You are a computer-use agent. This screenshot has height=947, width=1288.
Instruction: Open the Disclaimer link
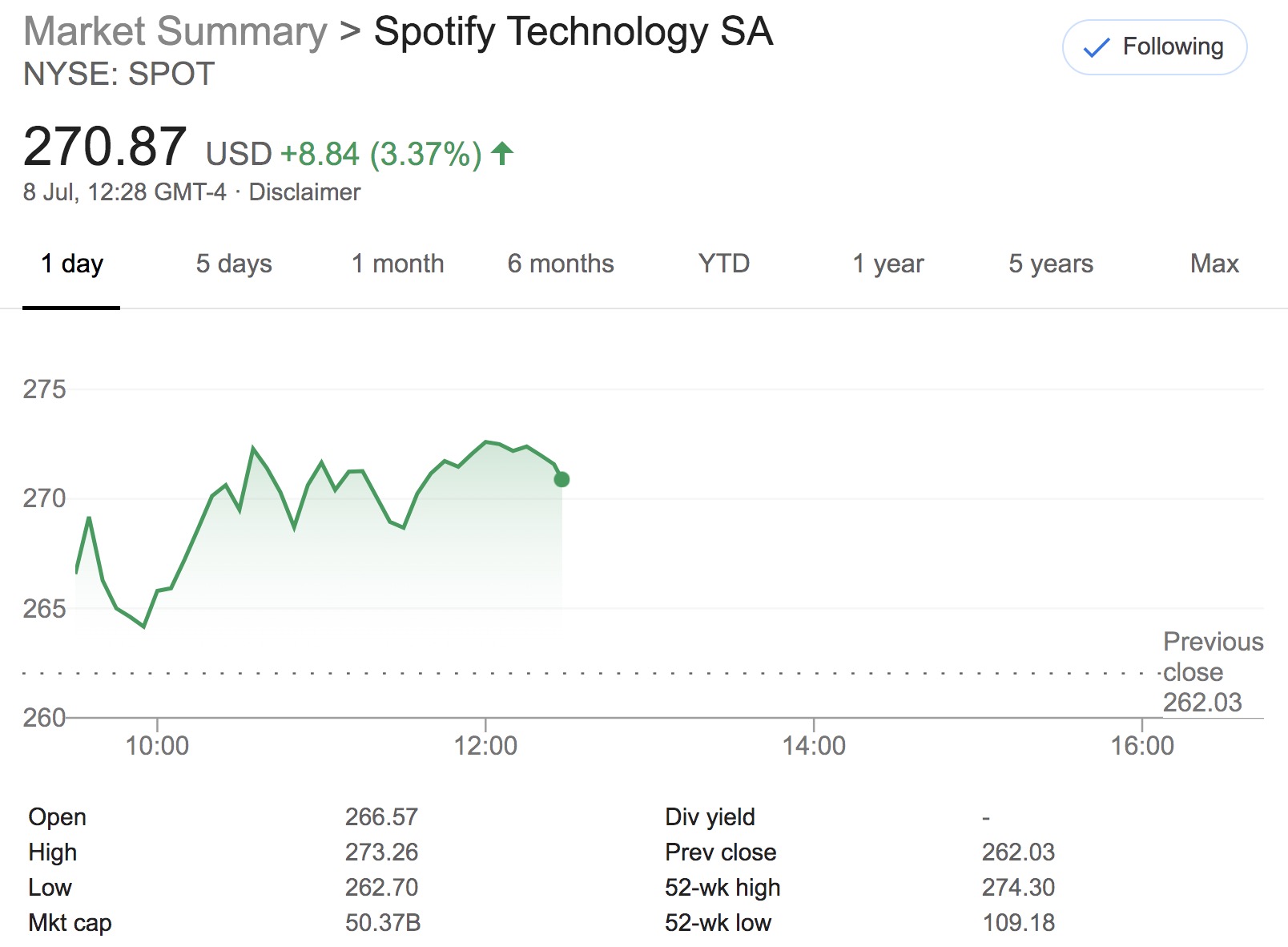[304, 192]
